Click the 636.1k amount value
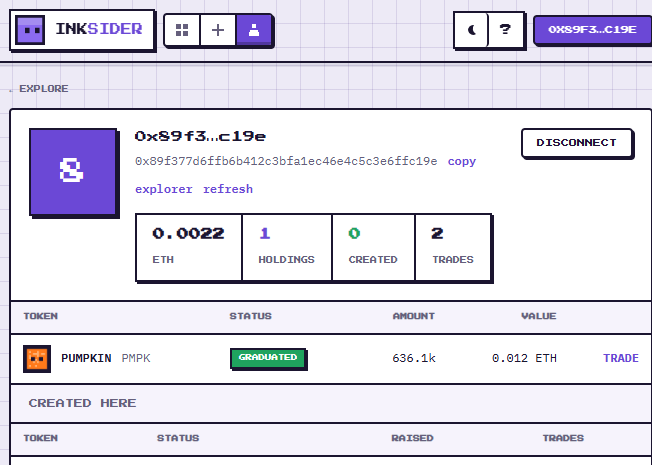 click(414, 358)
